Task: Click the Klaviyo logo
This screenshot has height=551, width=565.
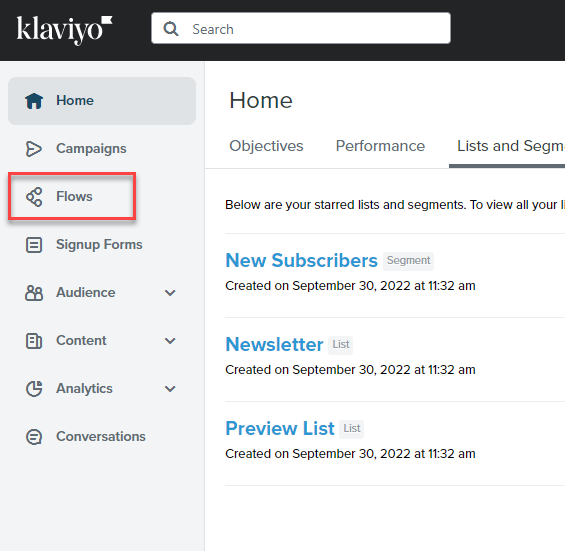Action: (x=64, y=30)
